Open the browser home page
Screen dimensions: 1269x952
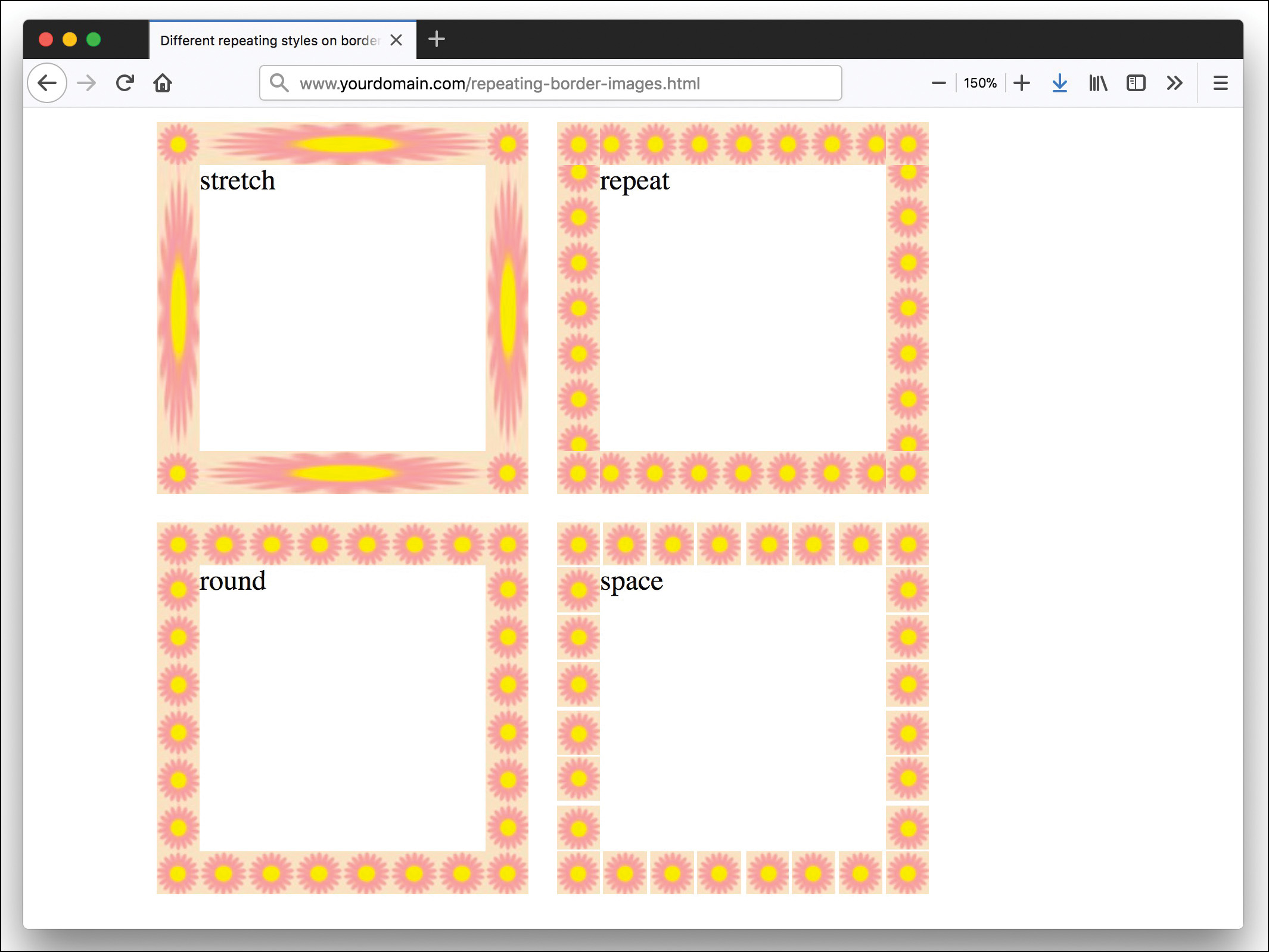pos(163,83)
